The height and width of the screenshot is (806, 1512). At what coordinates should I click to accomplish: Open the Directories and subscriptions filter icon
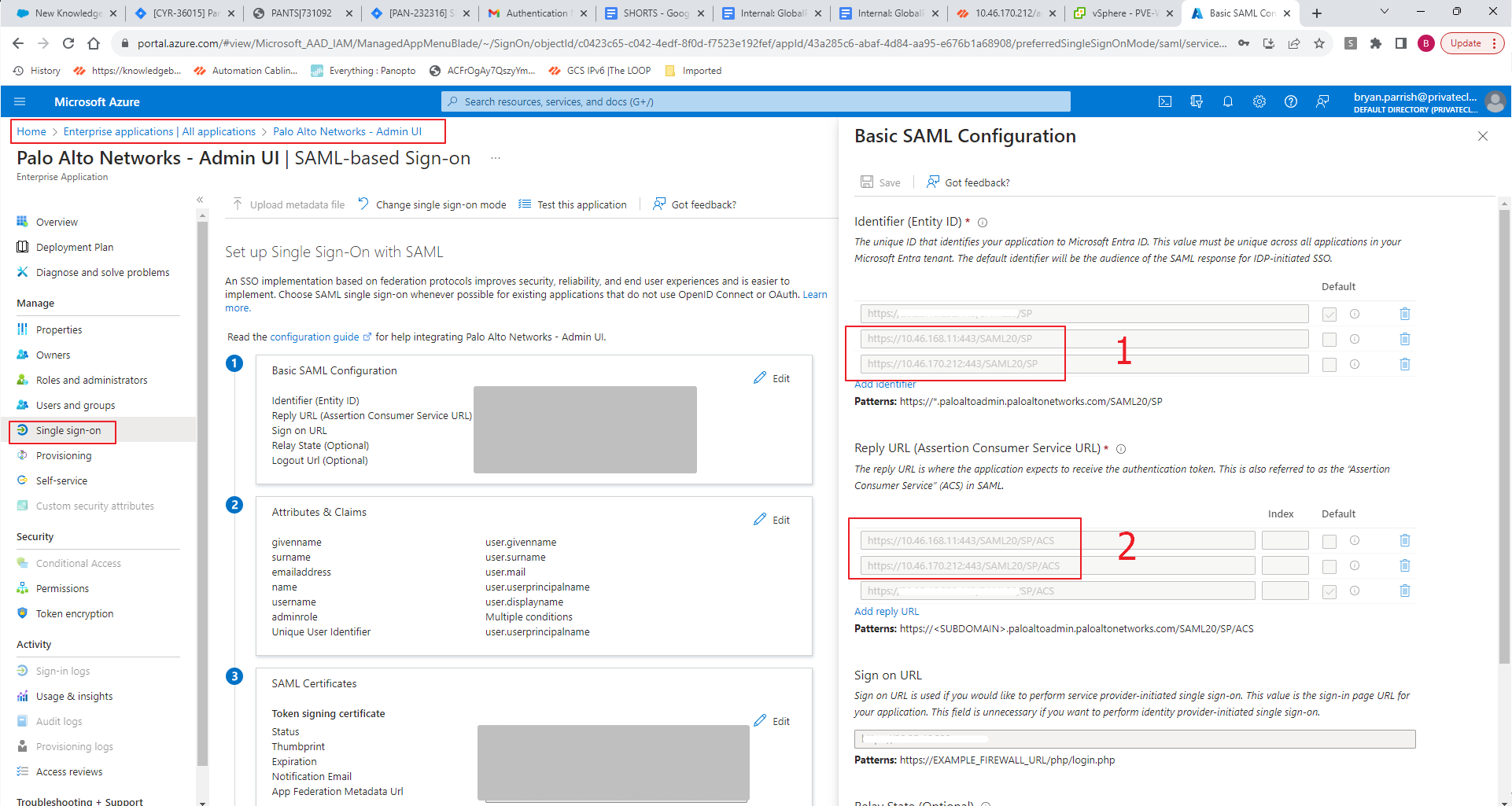click(1197, 101)
